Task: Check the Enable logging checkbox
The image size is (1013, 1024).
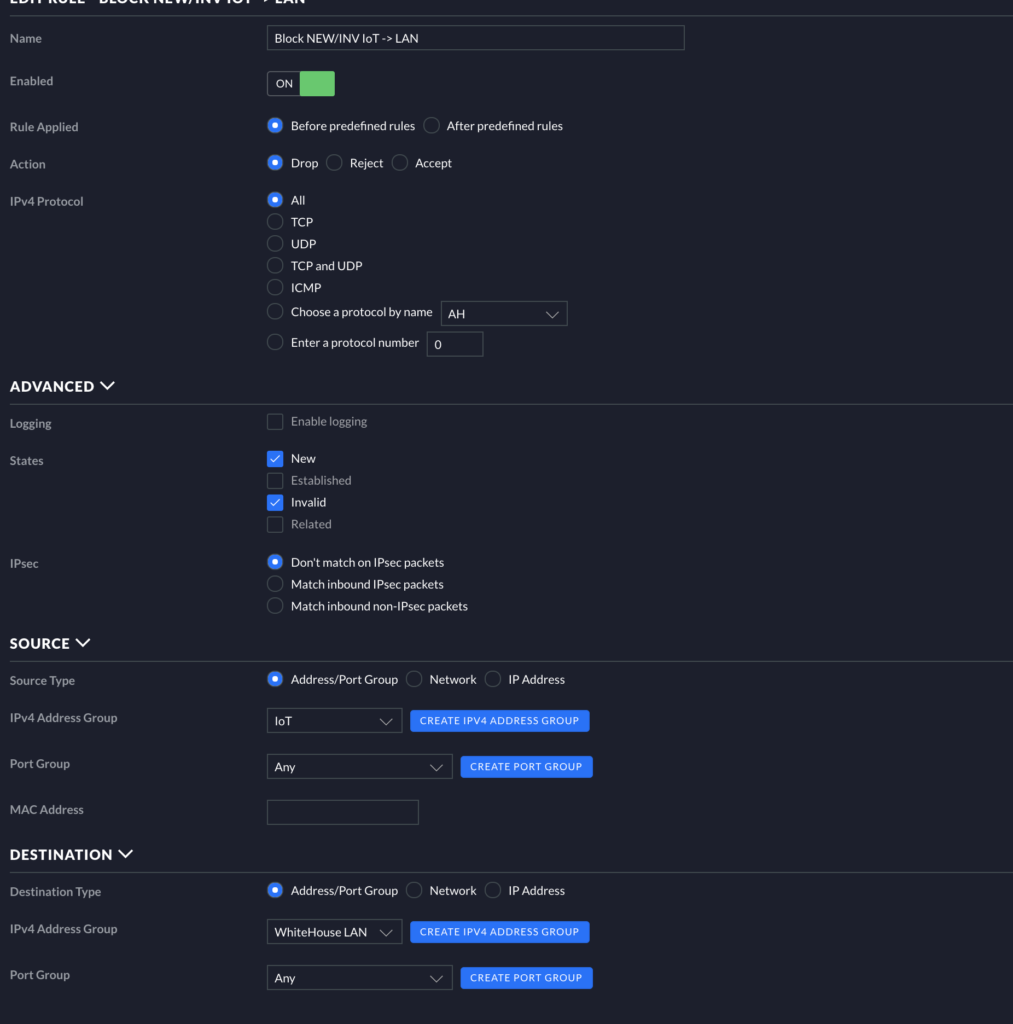Action: tap(275, 422)
